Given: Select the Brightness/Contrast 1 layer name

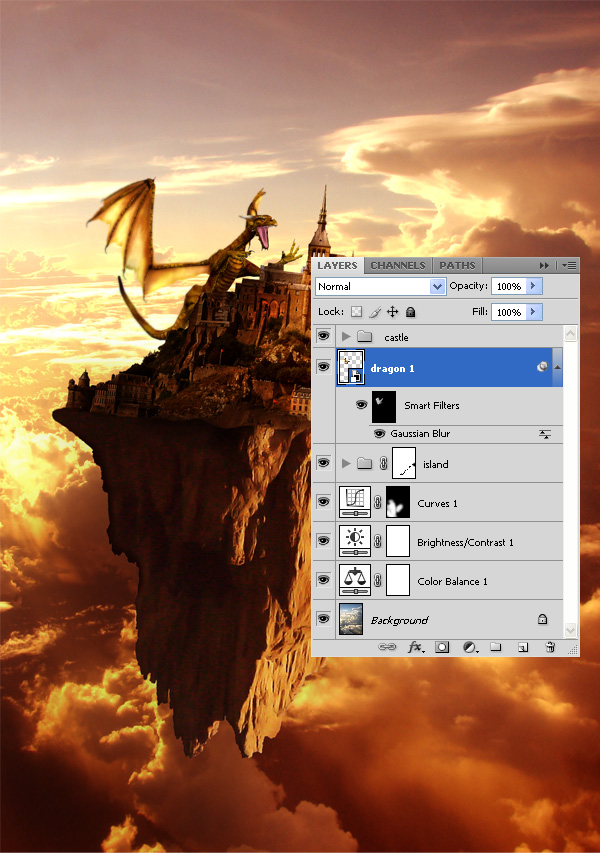Looking at the screenshot, I should 465,542.
